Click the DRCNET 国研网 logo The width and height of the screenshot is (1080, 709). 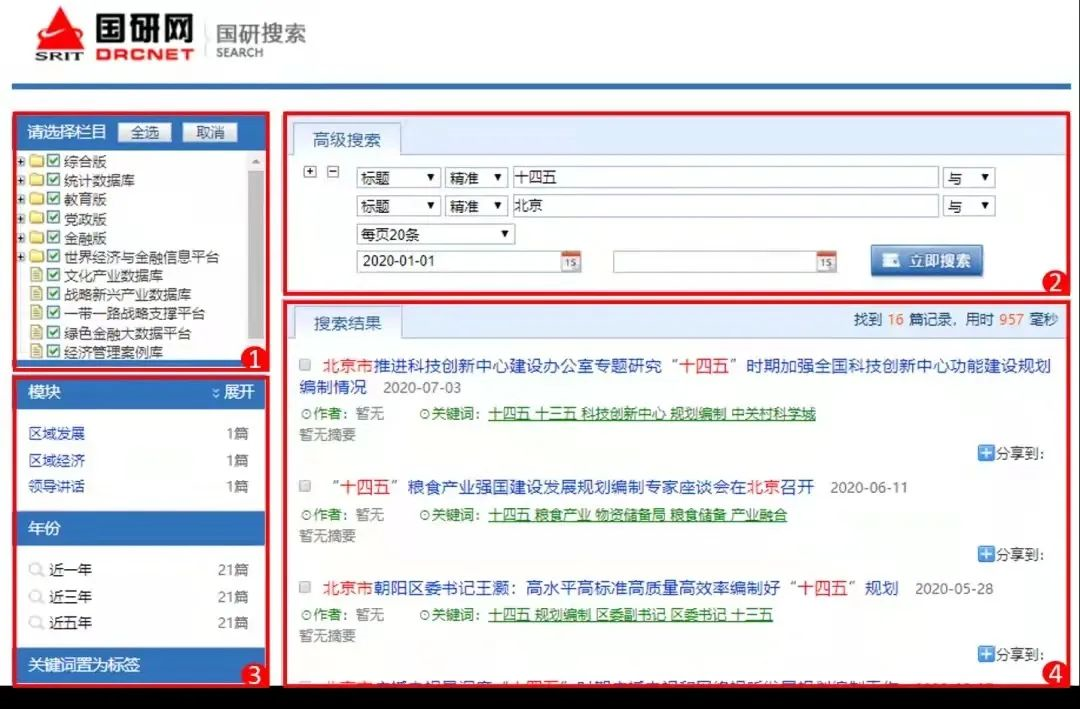click(115, 36)
